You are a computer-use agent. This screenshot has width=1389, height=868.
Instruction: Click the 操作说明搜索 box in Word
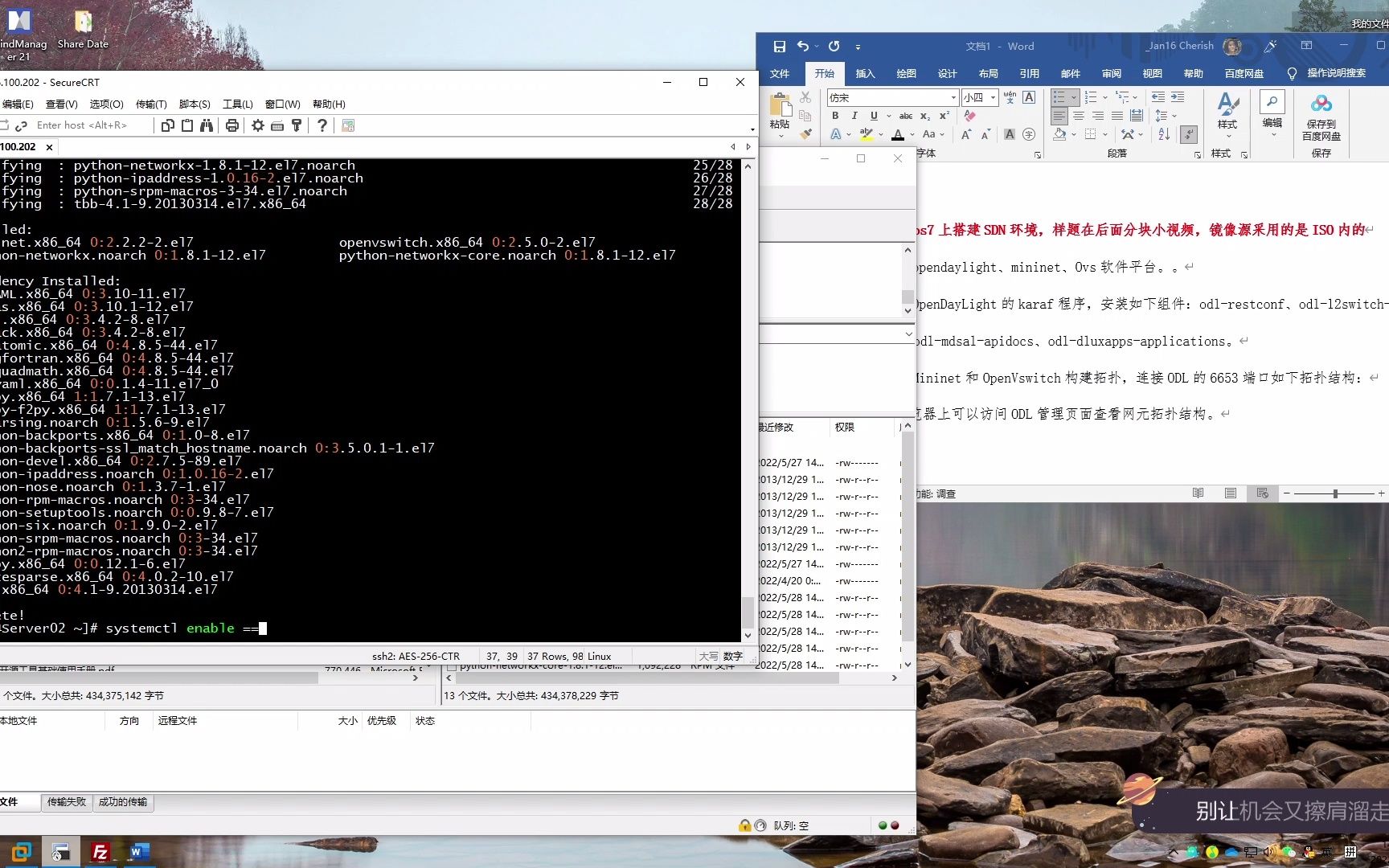1336,73
